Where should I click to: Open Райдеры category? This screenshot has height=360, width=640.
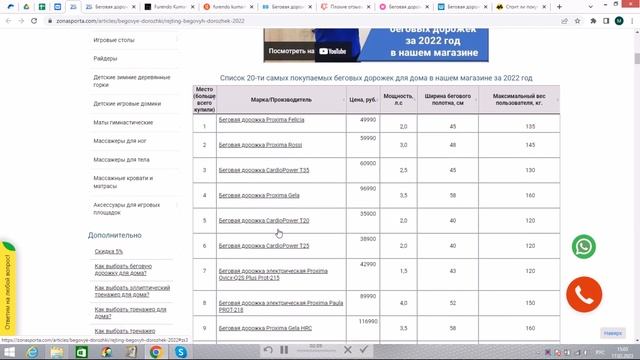(x=105, y=59)
